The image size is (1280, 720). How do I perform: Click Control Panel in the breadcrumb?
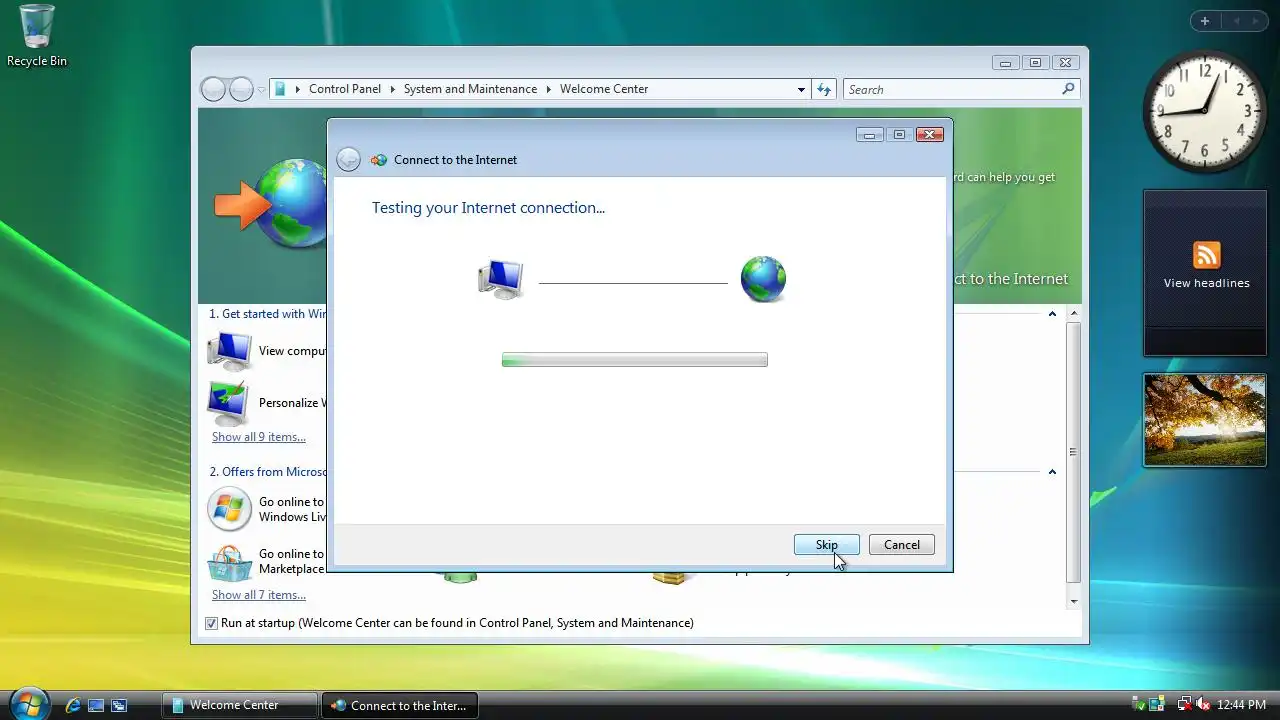pyautogui.click(x=345, y=89)
